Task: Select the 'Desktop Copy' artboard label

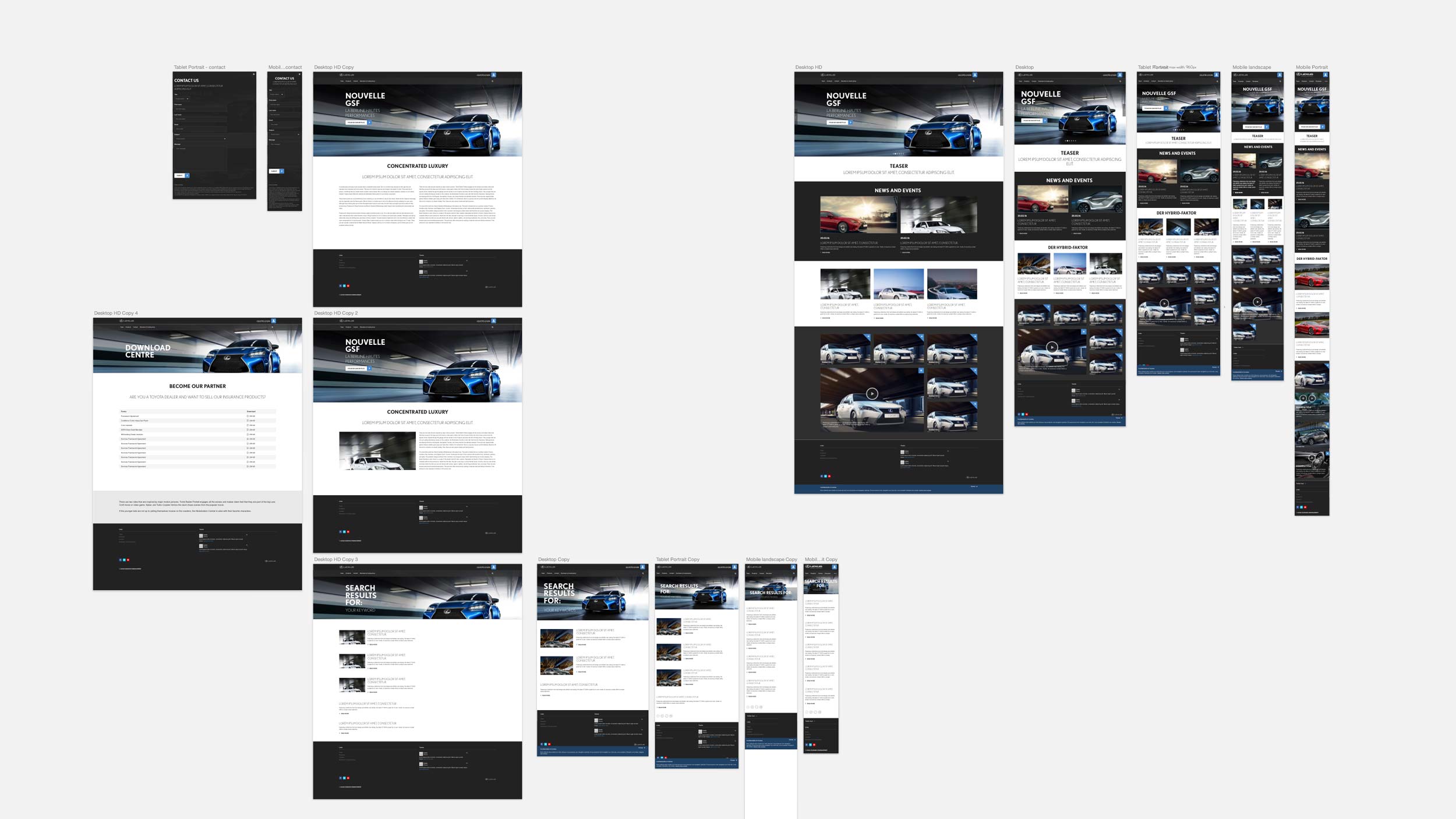Action: tap(553, 559)
